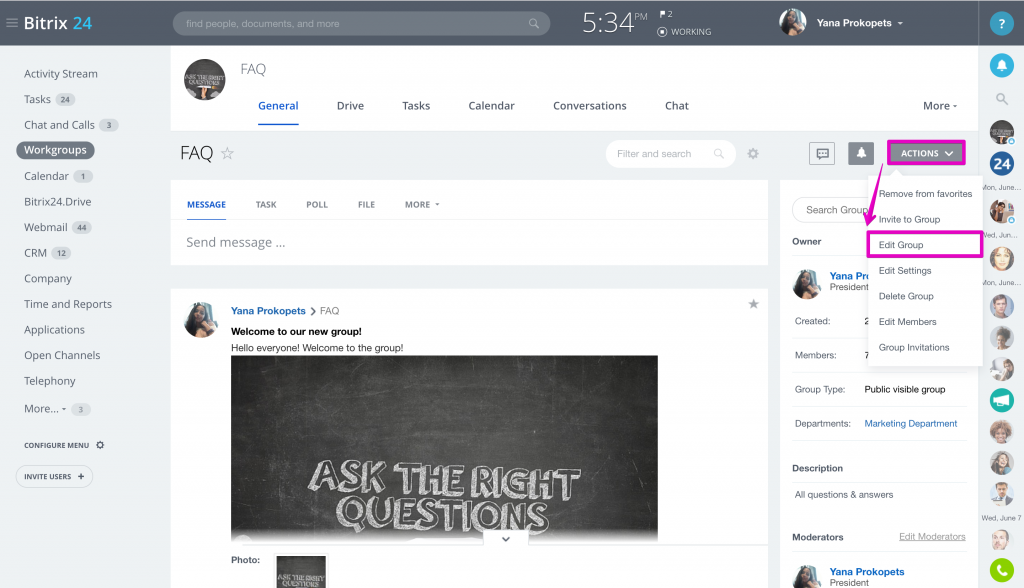Open notifications bell in the right sidebar
1024x588 pixels.
tap(1001, 65)
